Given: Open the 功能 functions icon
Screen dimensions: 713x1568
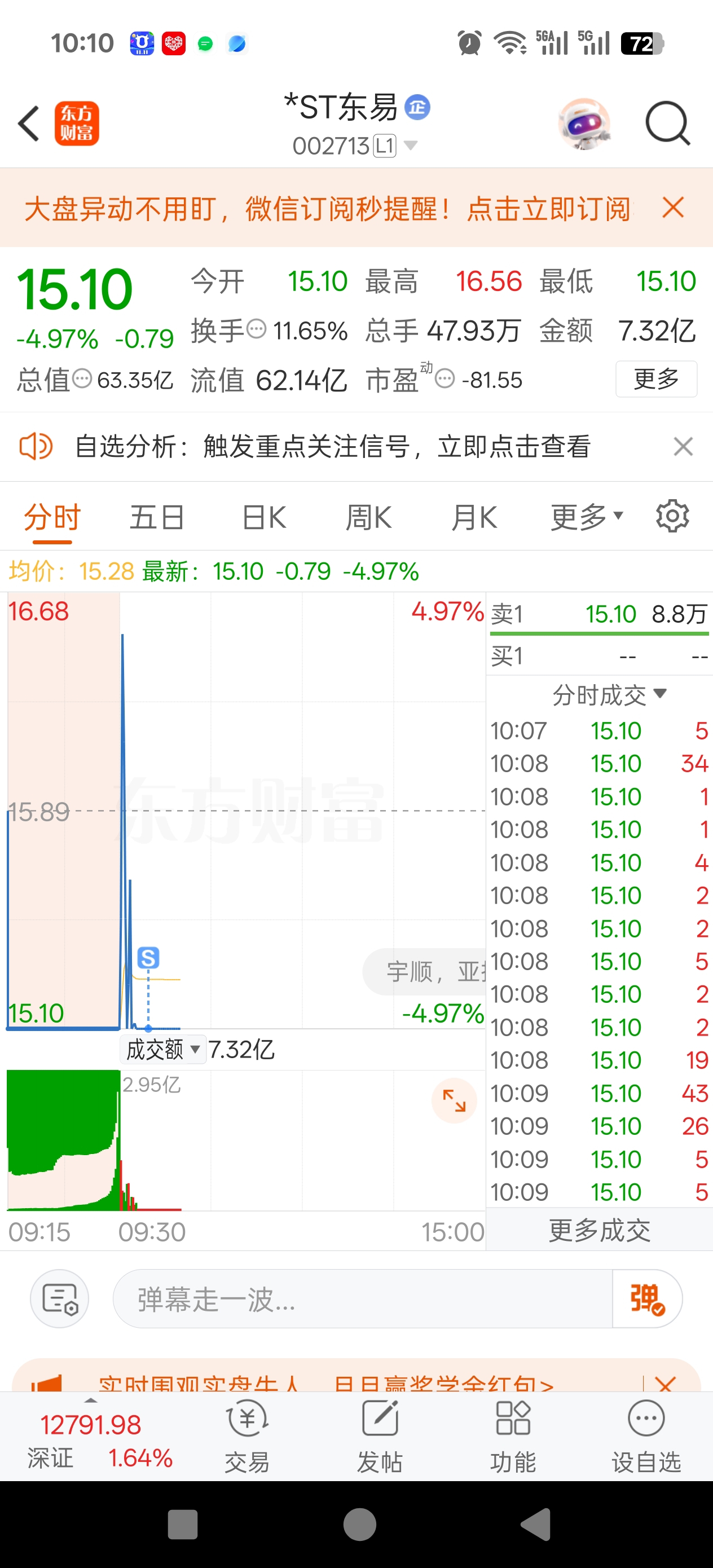Looking at the screenshot, I should click(x=513, y=1437).
